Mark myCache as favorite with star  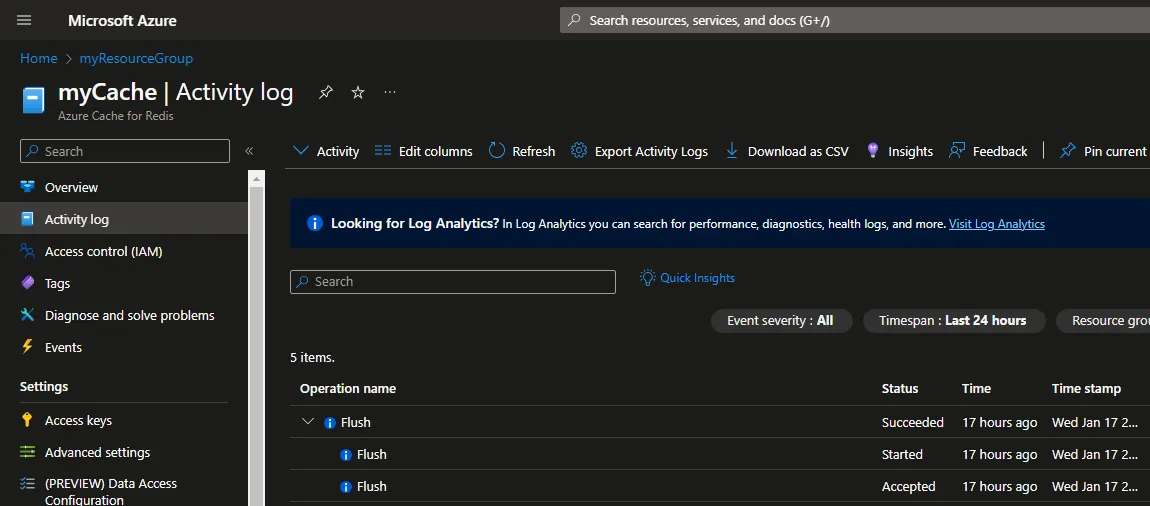click(x=358, y=92)
